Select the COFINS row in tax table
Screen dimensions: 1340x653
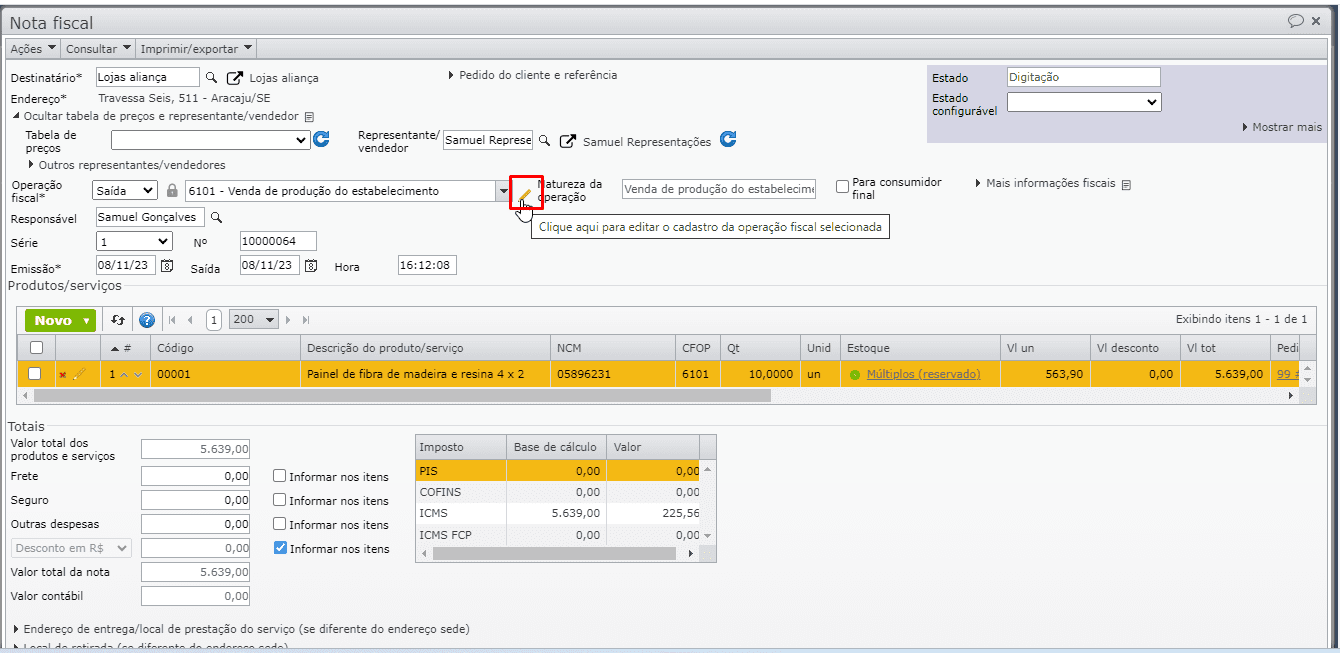coord(558,492)
